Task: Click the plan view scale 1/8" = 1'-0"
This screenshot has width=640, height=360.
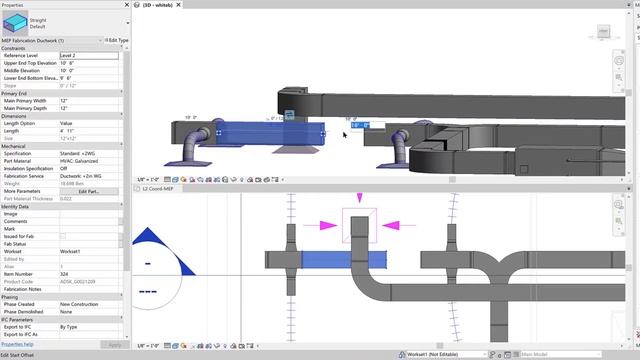Action: click(x=148, y=346)
